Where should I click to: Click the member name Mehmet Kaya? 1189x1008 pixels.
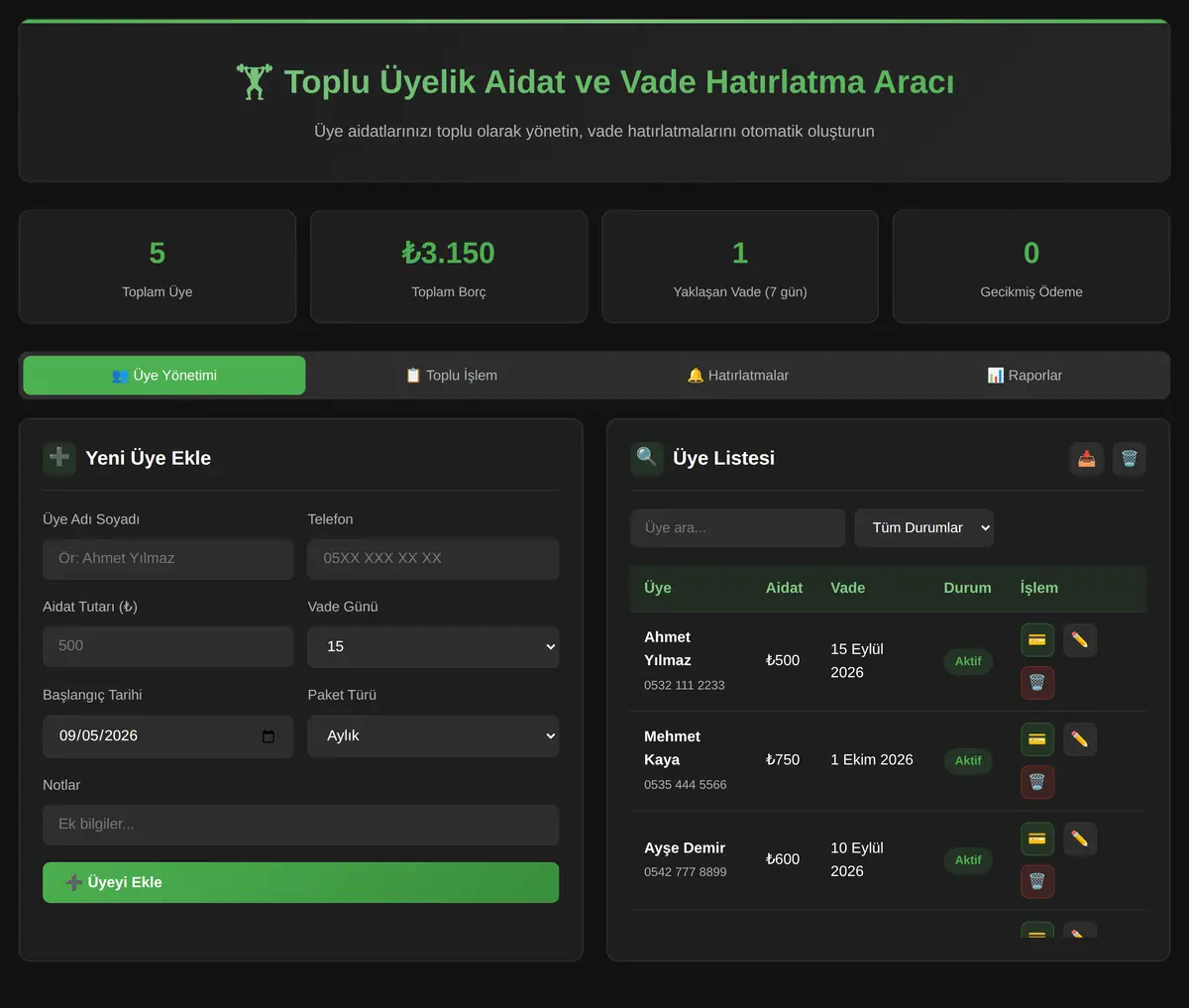pyautogui.click(x=672, y=748)
